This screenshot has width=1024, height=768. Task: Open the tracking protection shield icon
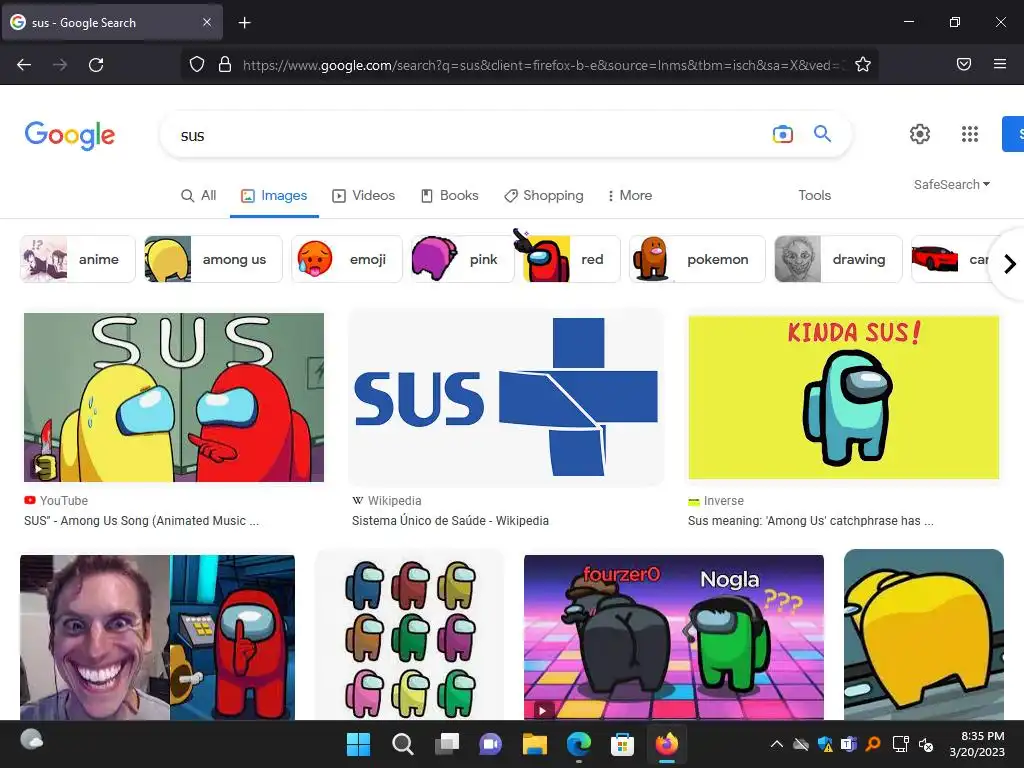tap(197, 65)
